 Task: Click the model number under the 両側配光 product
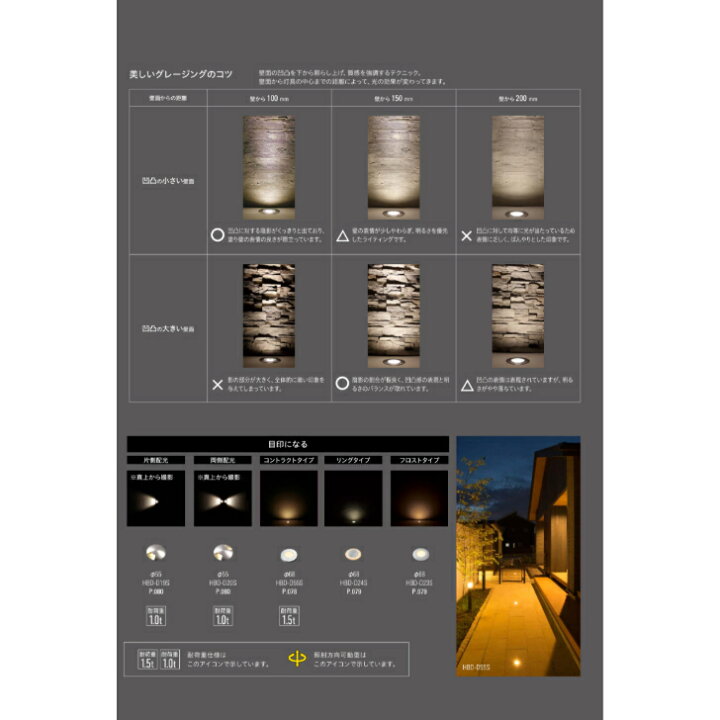pos(223,583)
